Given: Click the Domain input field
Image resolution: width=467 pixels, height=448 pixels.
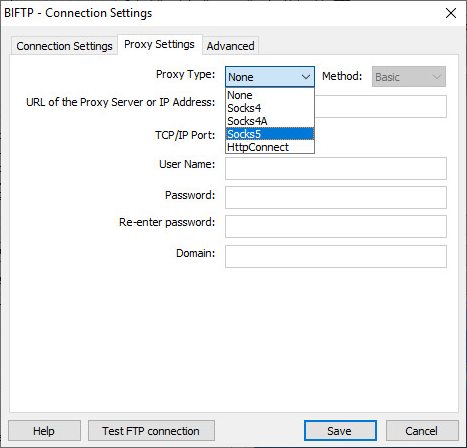Looking at the screenshot, I should click(336, 257).
